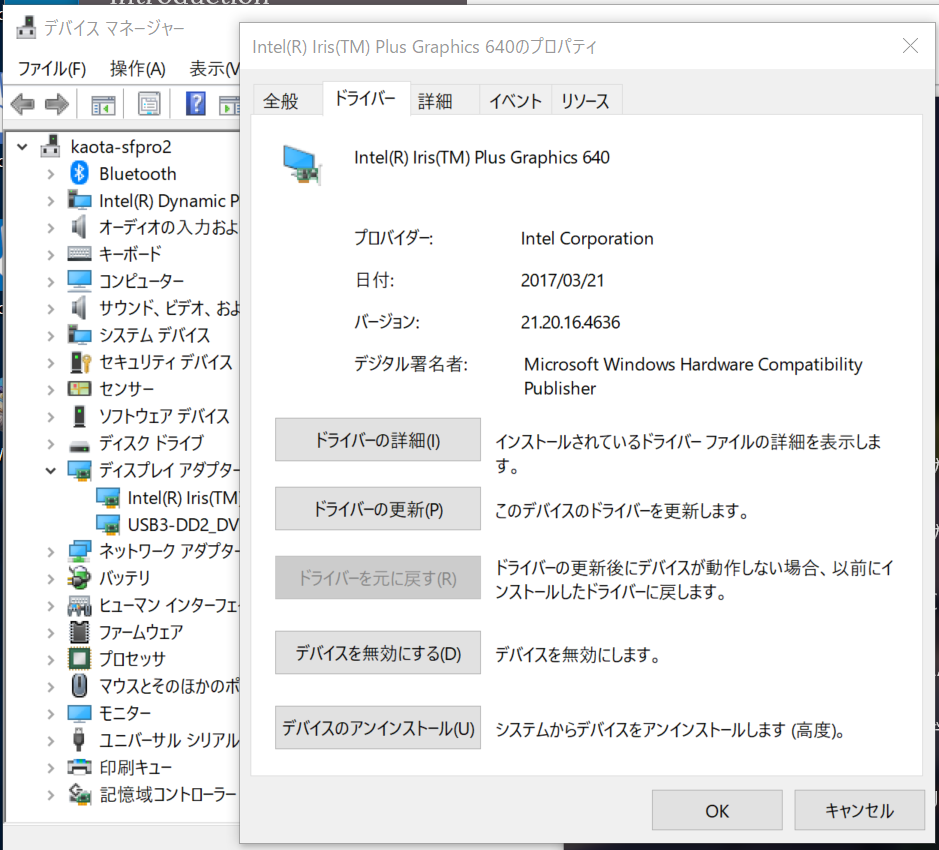
Task: Expand the Intel(R) Dynamic Platform category
Action: pos(51,201)
